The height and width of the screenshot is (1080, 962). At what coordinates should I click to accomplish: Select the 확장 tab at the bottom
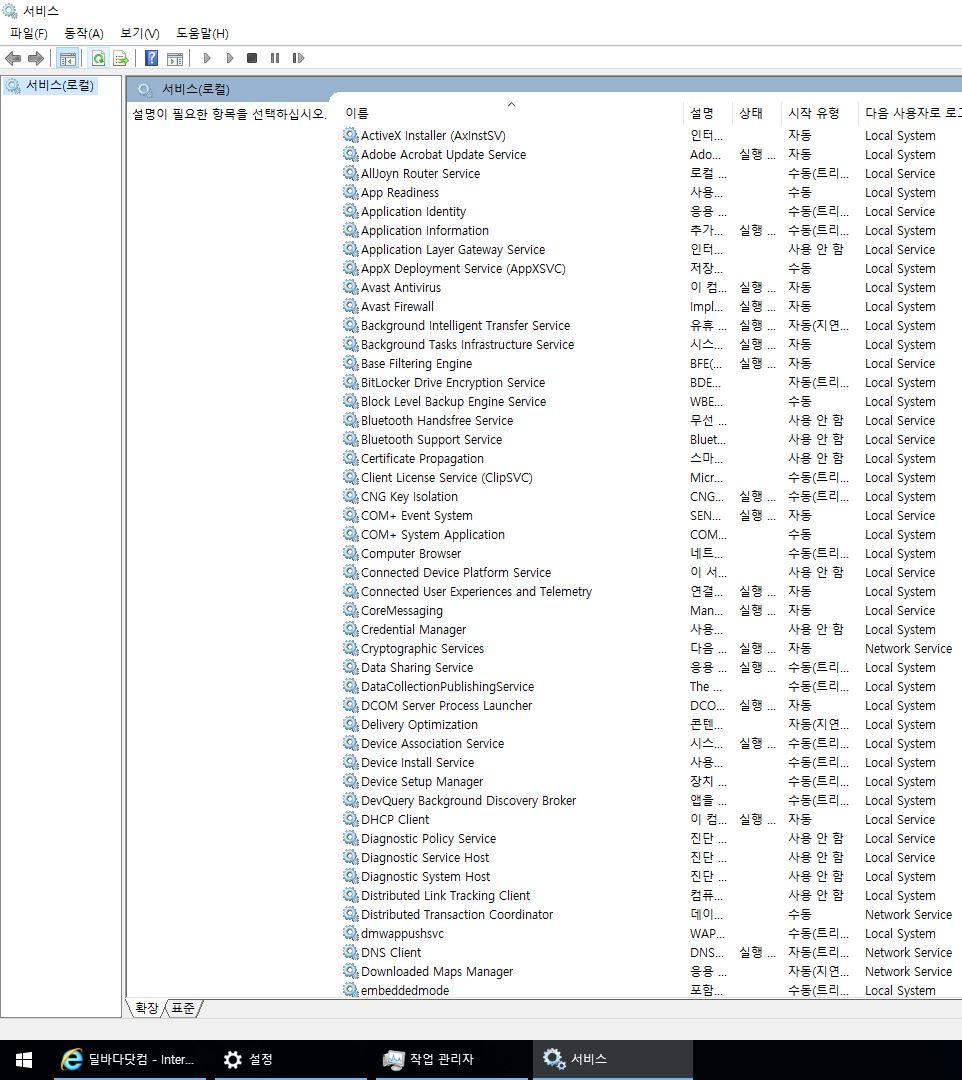pos(146,1008)
